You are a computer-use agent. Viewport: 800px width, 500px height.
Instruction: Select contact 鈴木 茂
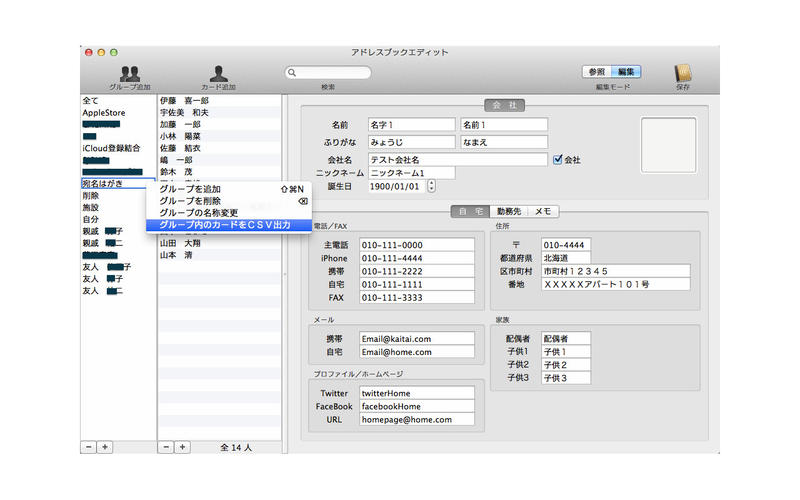[219, 172]
